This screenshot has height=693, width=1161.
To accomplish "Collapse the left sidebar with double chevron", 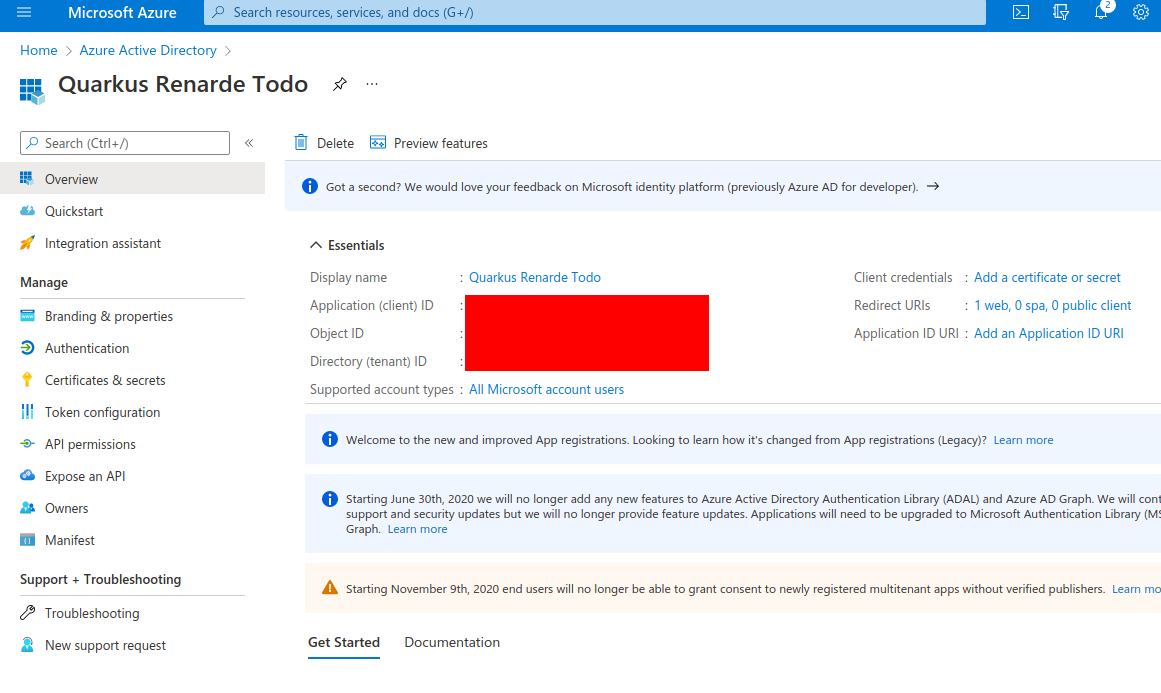I will pos(249,143).
